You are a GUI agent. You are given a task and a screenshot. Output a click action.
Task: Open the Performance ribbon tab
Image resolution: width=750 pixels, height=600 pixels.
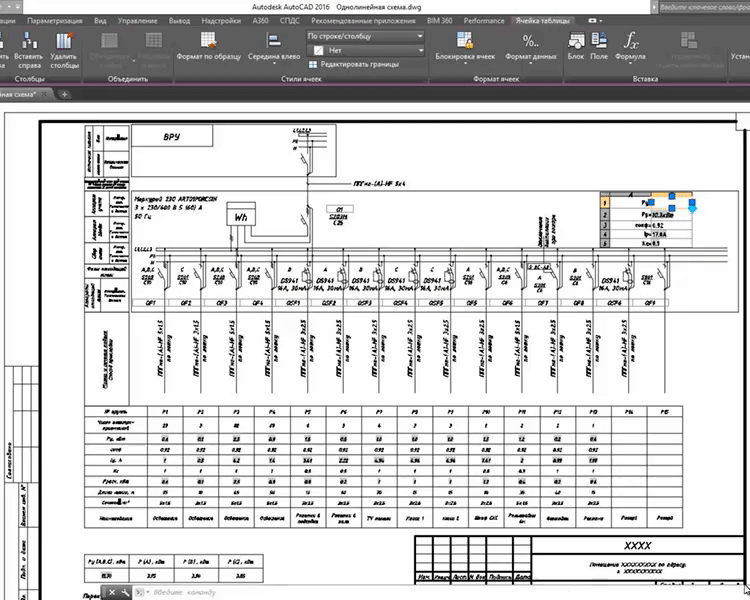[484, 21]
